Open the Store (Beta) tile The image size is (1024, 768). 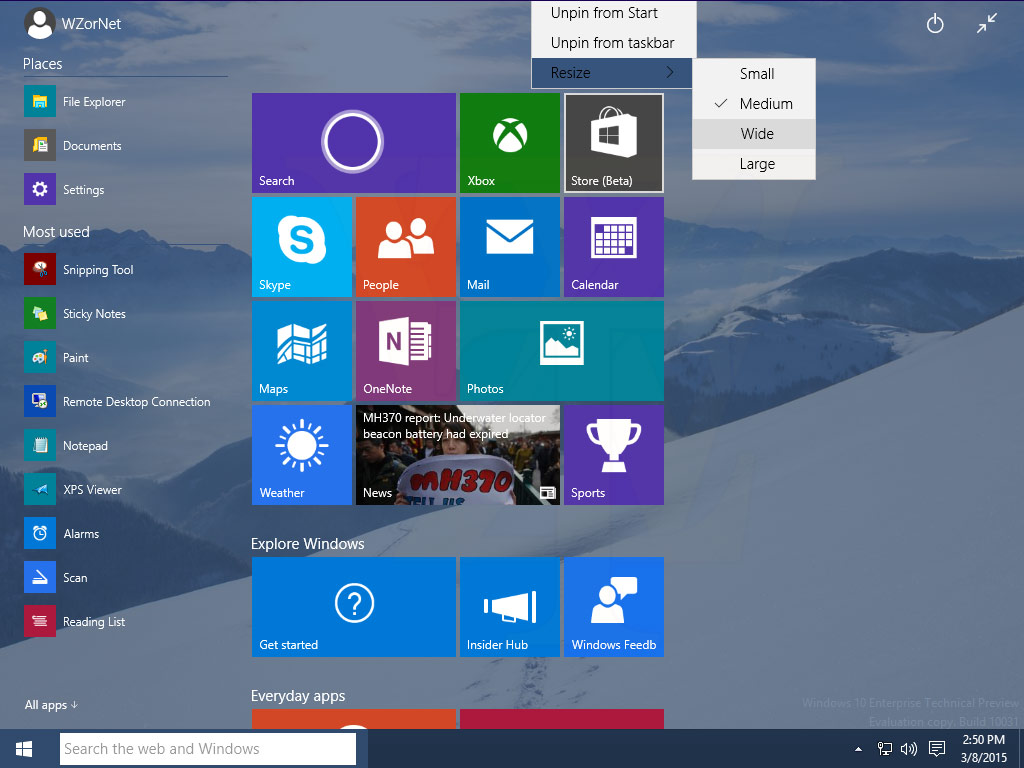[x=614, y=143]
